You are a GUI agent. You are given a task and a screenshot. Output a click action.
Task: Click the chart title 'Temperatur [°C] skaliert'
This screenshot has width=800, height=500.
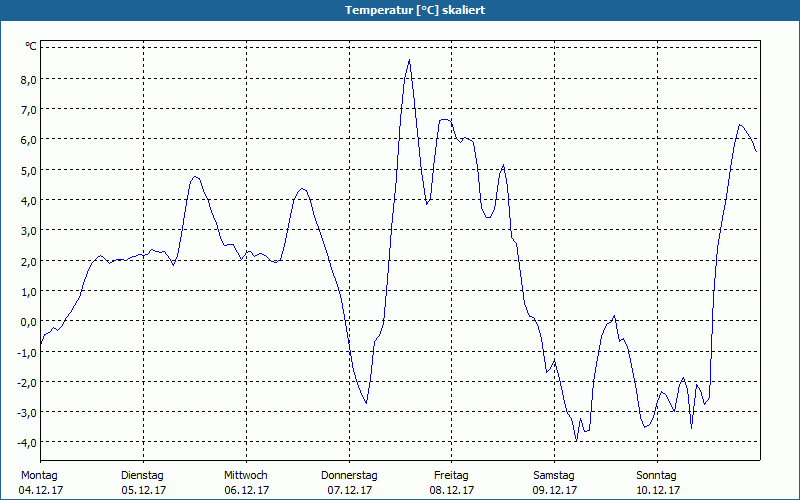point(415,10)
